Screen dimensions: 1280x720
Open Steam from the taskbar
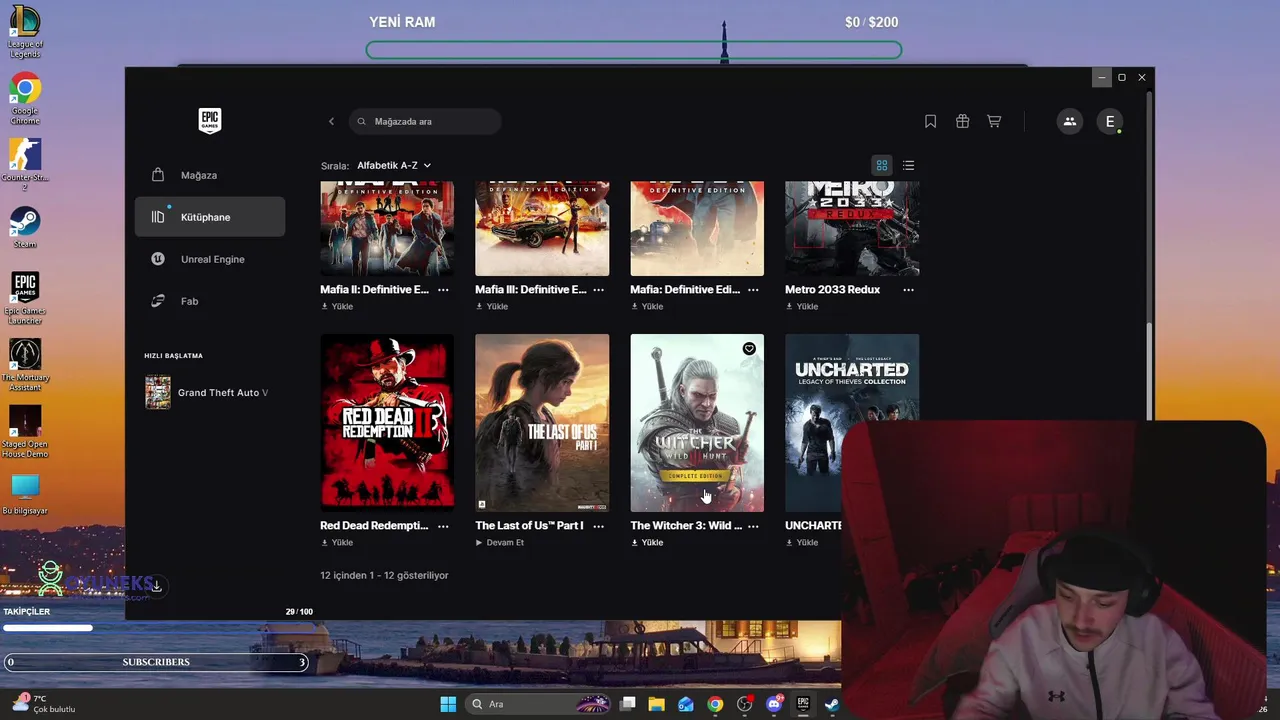point(832,704)
